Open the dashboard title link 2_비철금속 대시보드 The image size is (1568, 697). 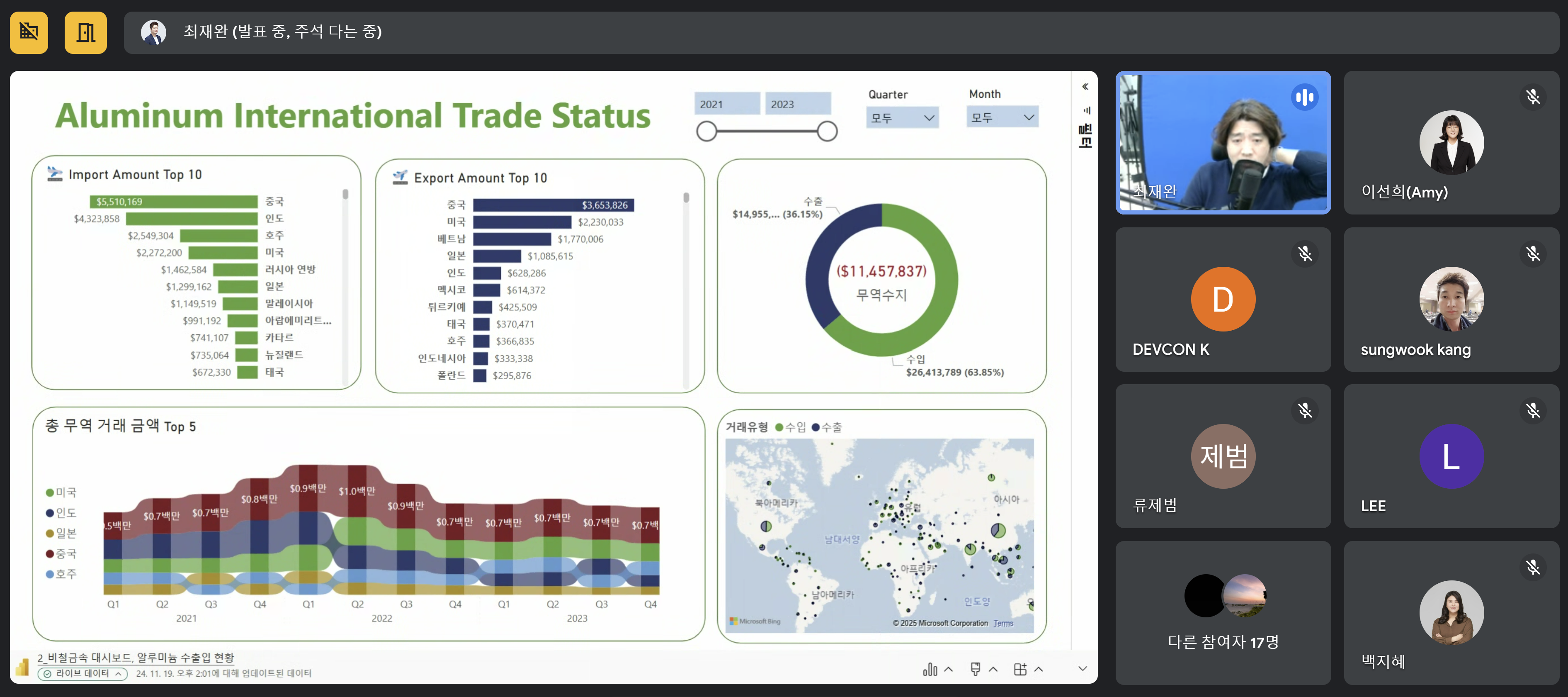tap(135, 658)
